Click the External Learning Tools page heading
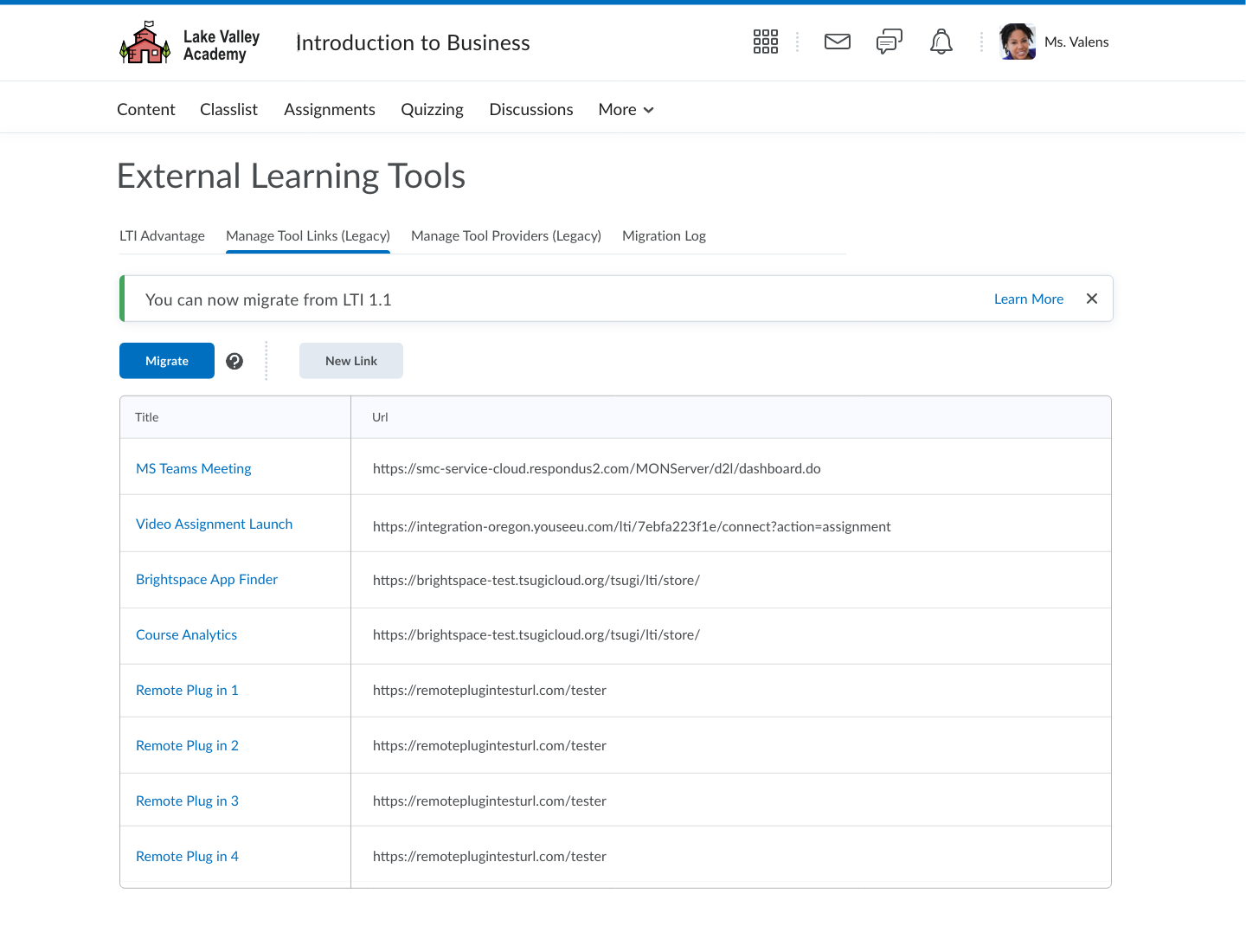The width and height of the screenshot is (1246, 952). pos(292,177)
